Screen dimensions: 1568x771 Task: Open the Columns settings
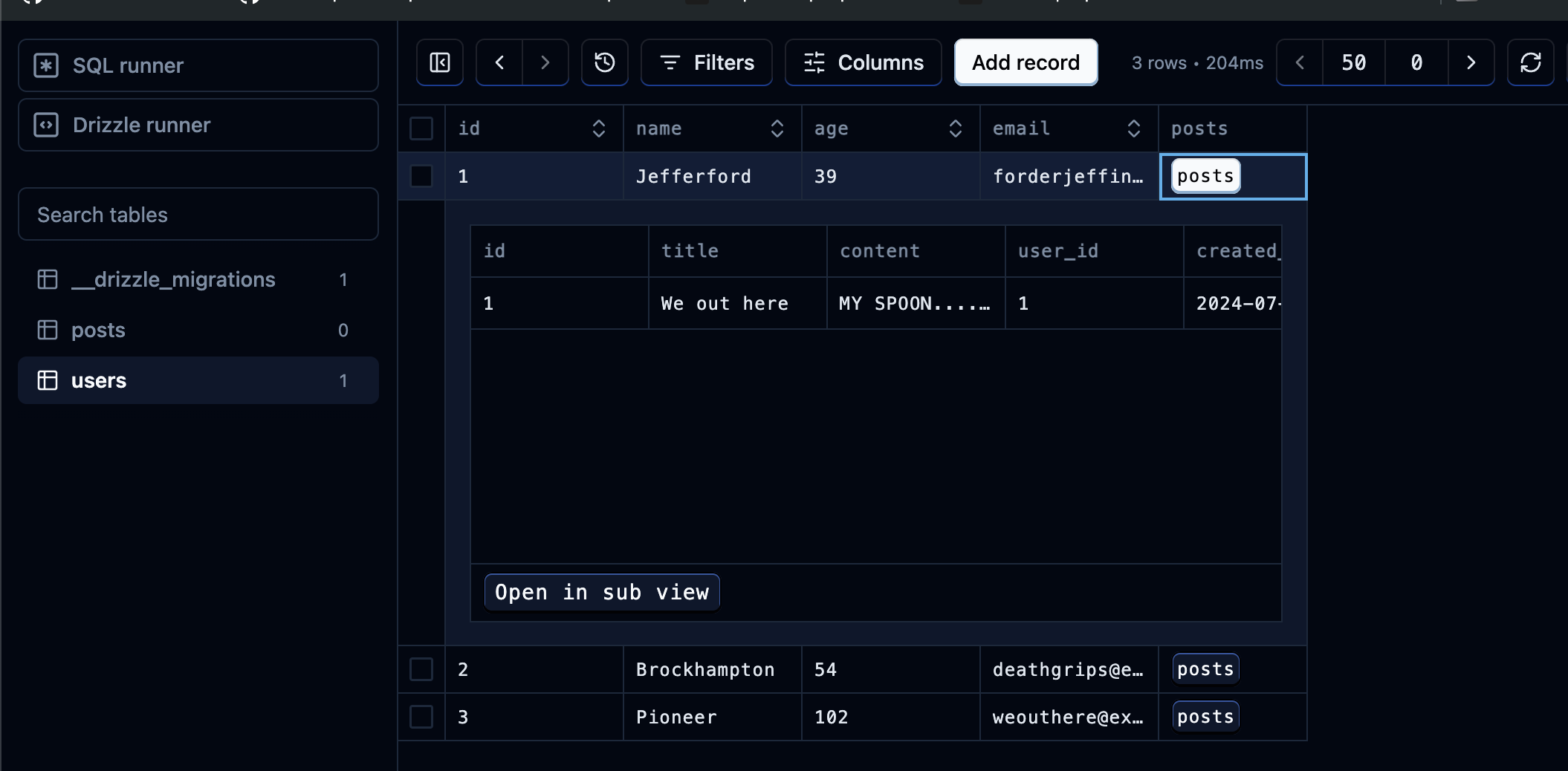click(x=864, y=62)
